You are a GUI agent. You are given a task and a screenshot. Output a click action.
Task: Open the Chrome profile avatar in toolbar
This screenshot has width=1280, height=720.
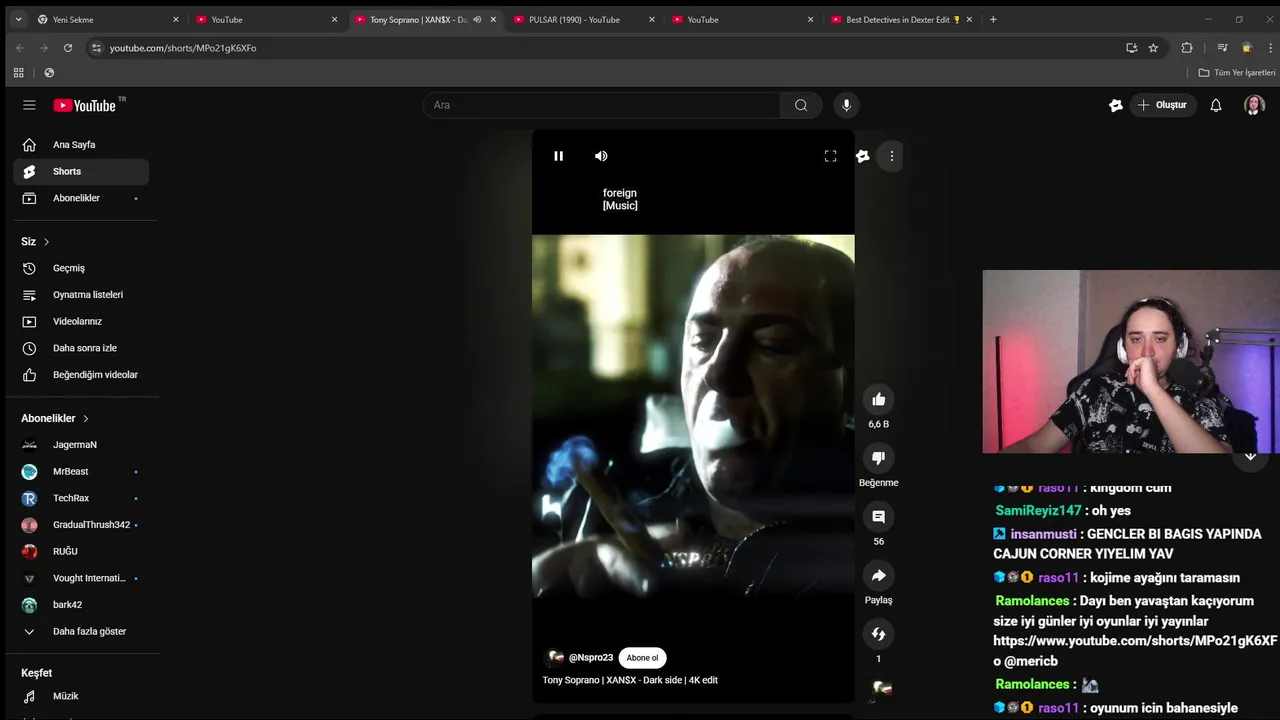point(1246,48)
